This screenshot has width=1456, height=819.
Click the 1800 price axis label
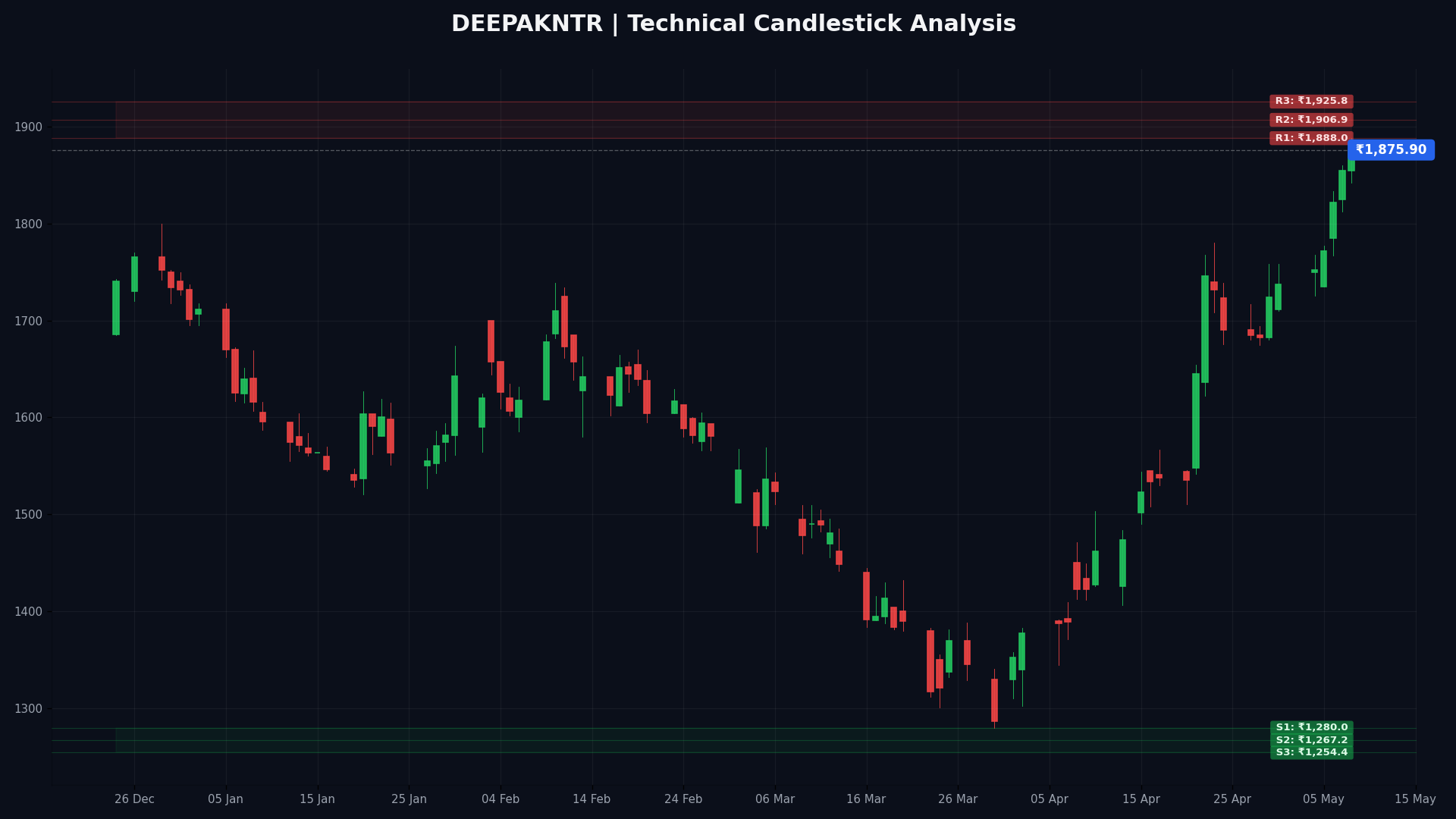[29, 224]
